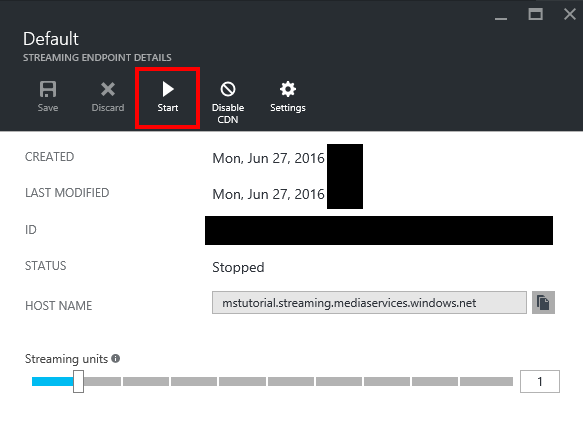Viewport: 583px width, 429px height.
Task: Click the Last Modified date value
Action: [268, 194]
